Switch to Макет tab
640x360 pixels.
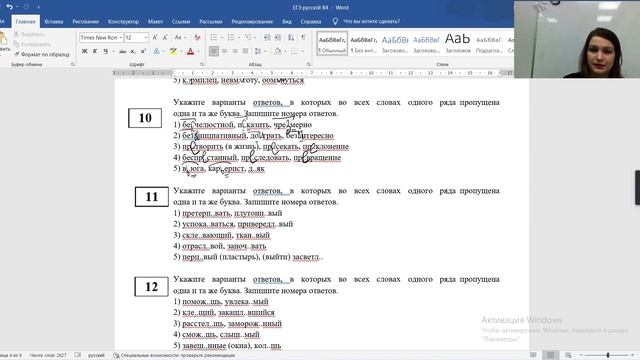155,22
